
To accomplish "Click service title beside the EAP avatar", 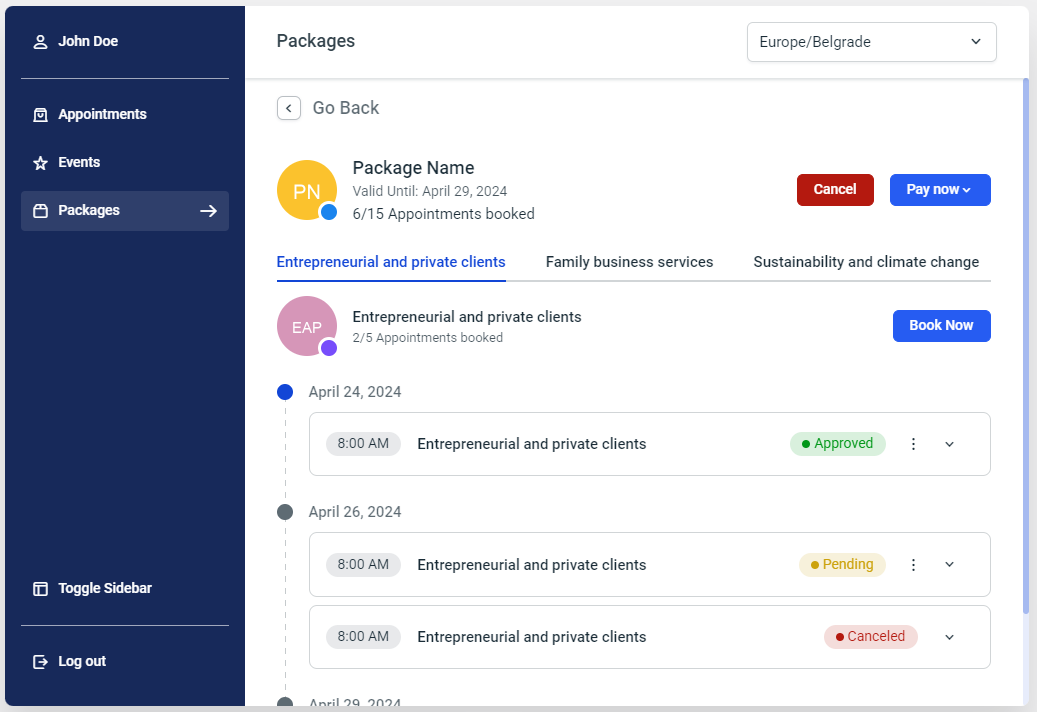I will 467,317.
